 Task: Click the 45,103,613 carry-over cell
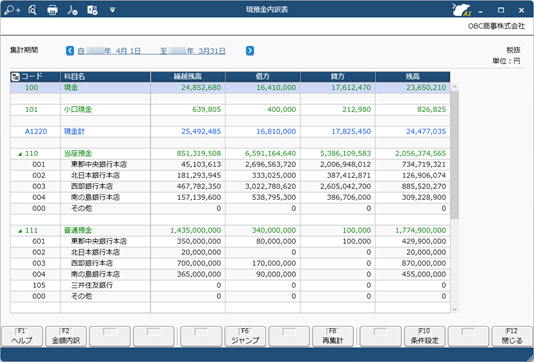coord(188,164)
